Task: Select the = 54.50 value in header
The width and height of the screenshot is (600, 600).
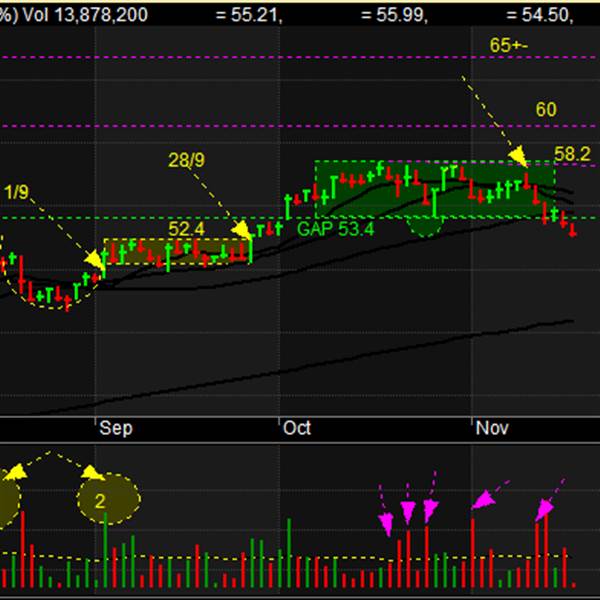Action: pos(540,15)
